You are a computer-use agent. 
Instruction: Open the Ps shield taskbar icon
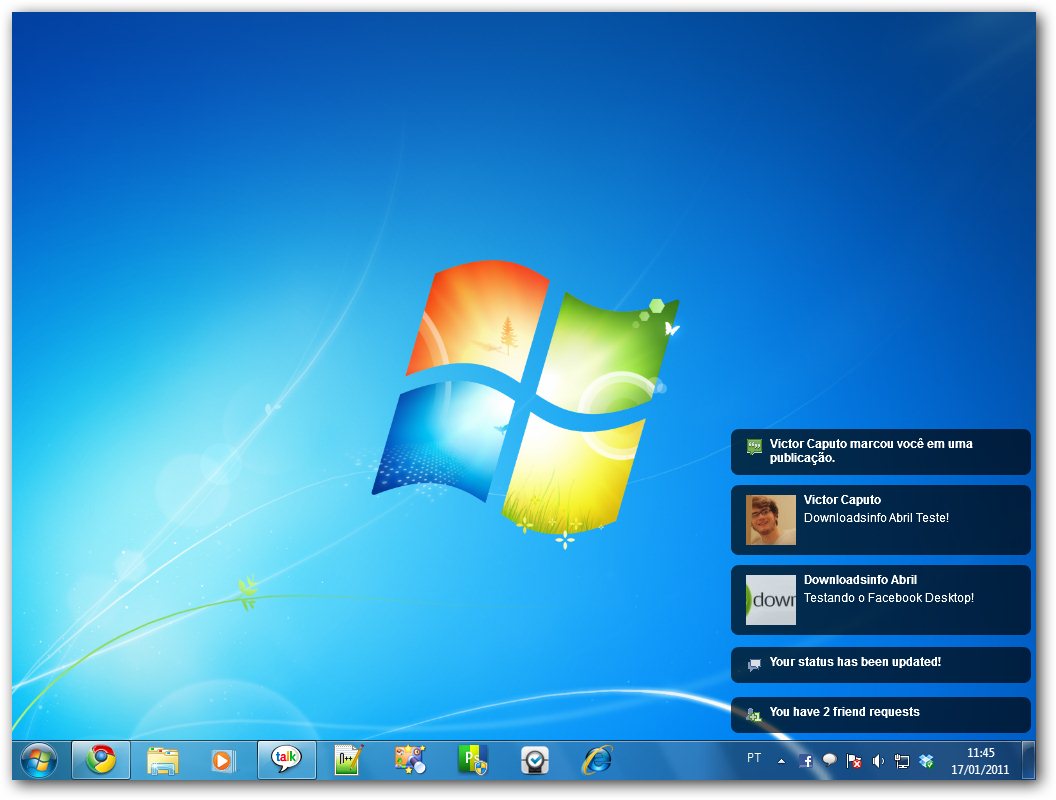tap(472, 760)
